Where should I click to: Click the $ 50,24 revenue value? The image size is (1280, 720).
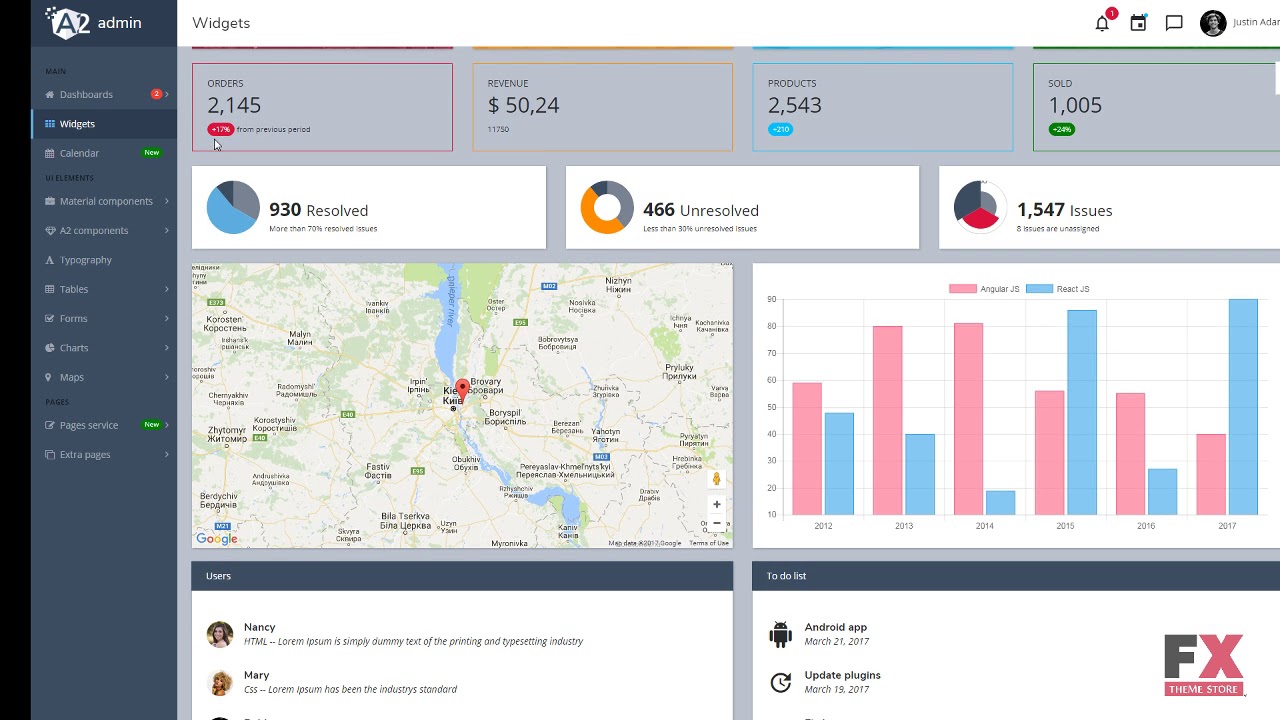coord(523,105)
